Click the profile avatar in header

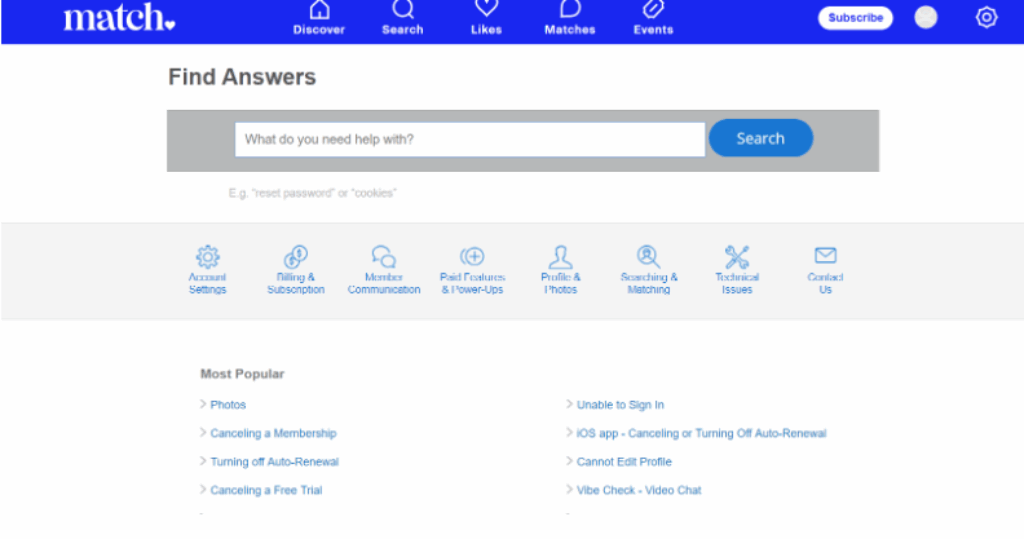926,17
